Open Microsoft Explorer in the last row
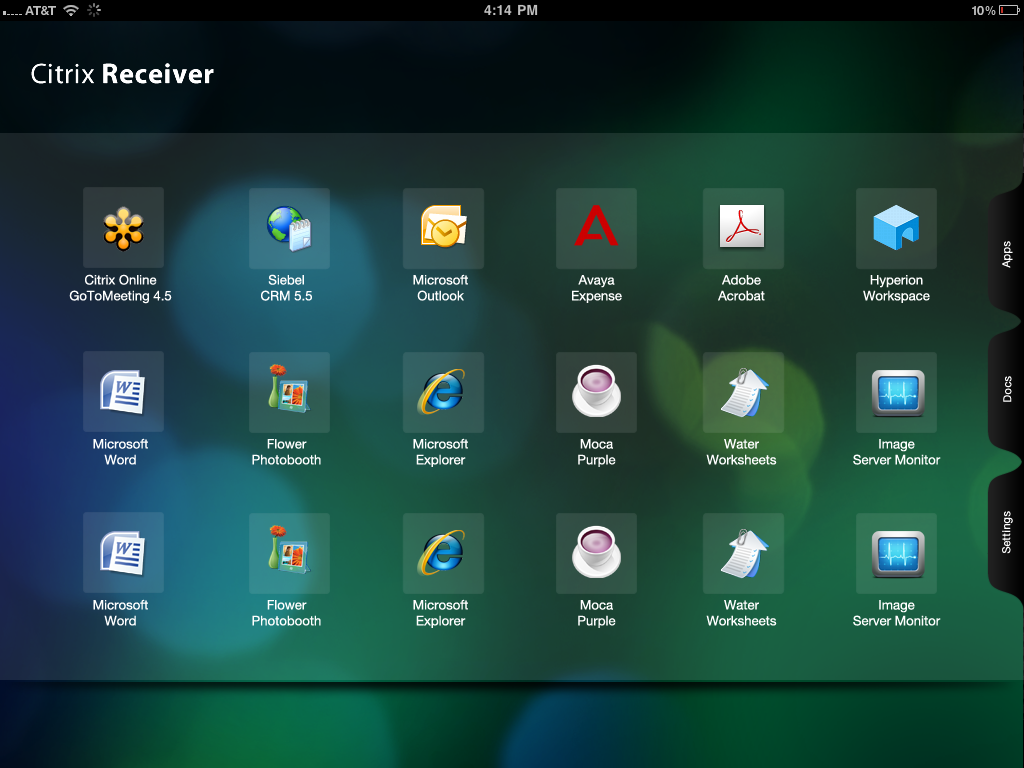 coord(443,552)
